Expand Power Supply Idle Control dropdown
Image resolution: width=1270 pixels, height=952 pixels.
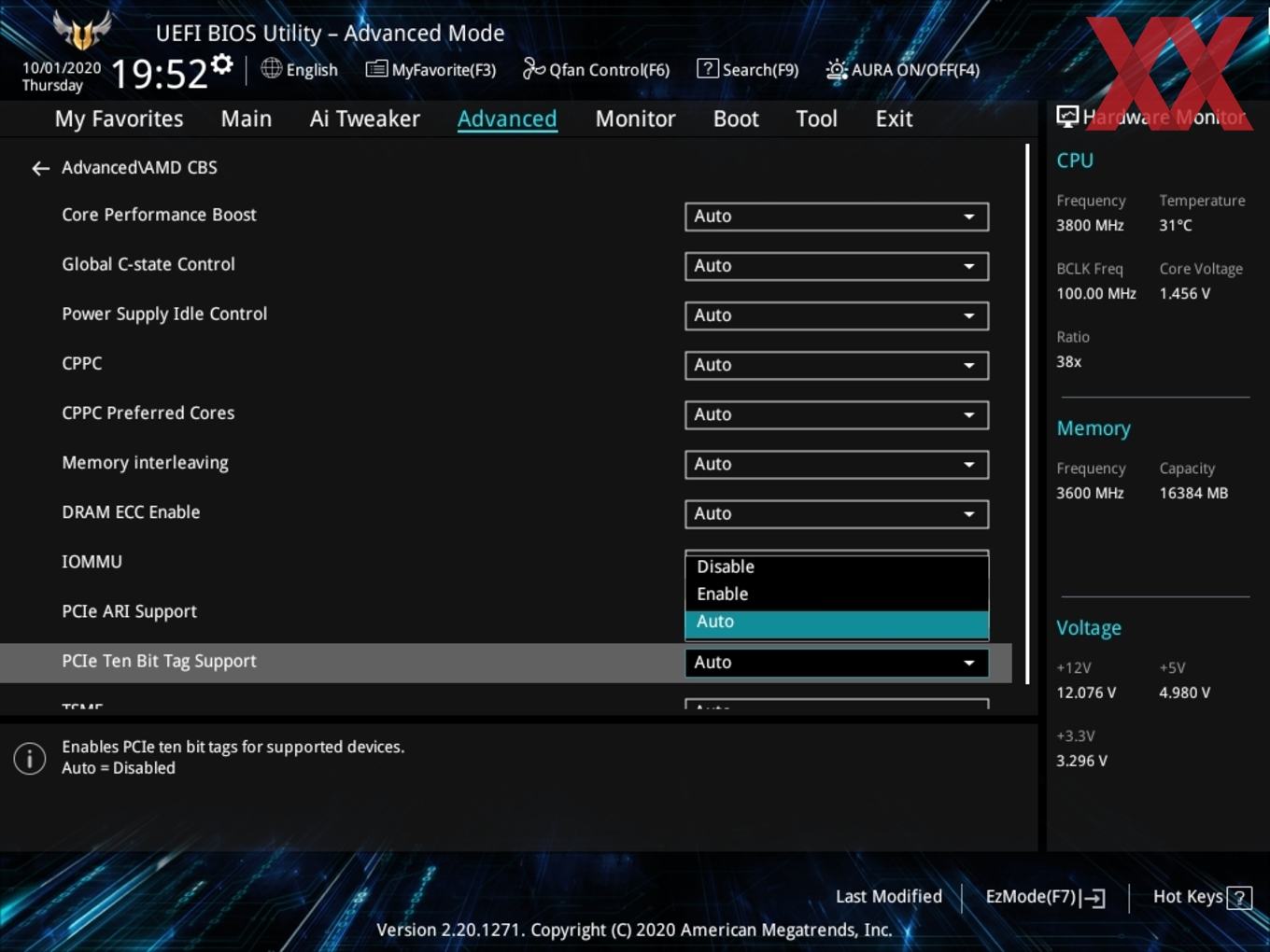click(x=837, y=315)
